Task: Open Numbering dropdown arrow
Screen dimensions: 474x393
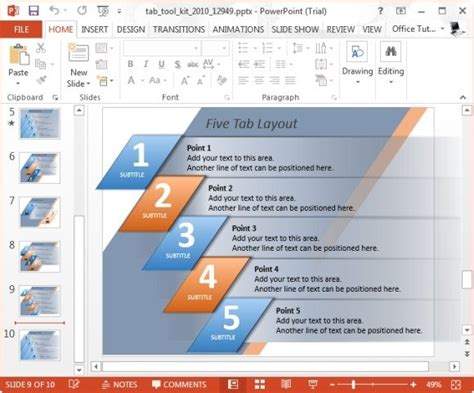Action: [x=279, y=48]
